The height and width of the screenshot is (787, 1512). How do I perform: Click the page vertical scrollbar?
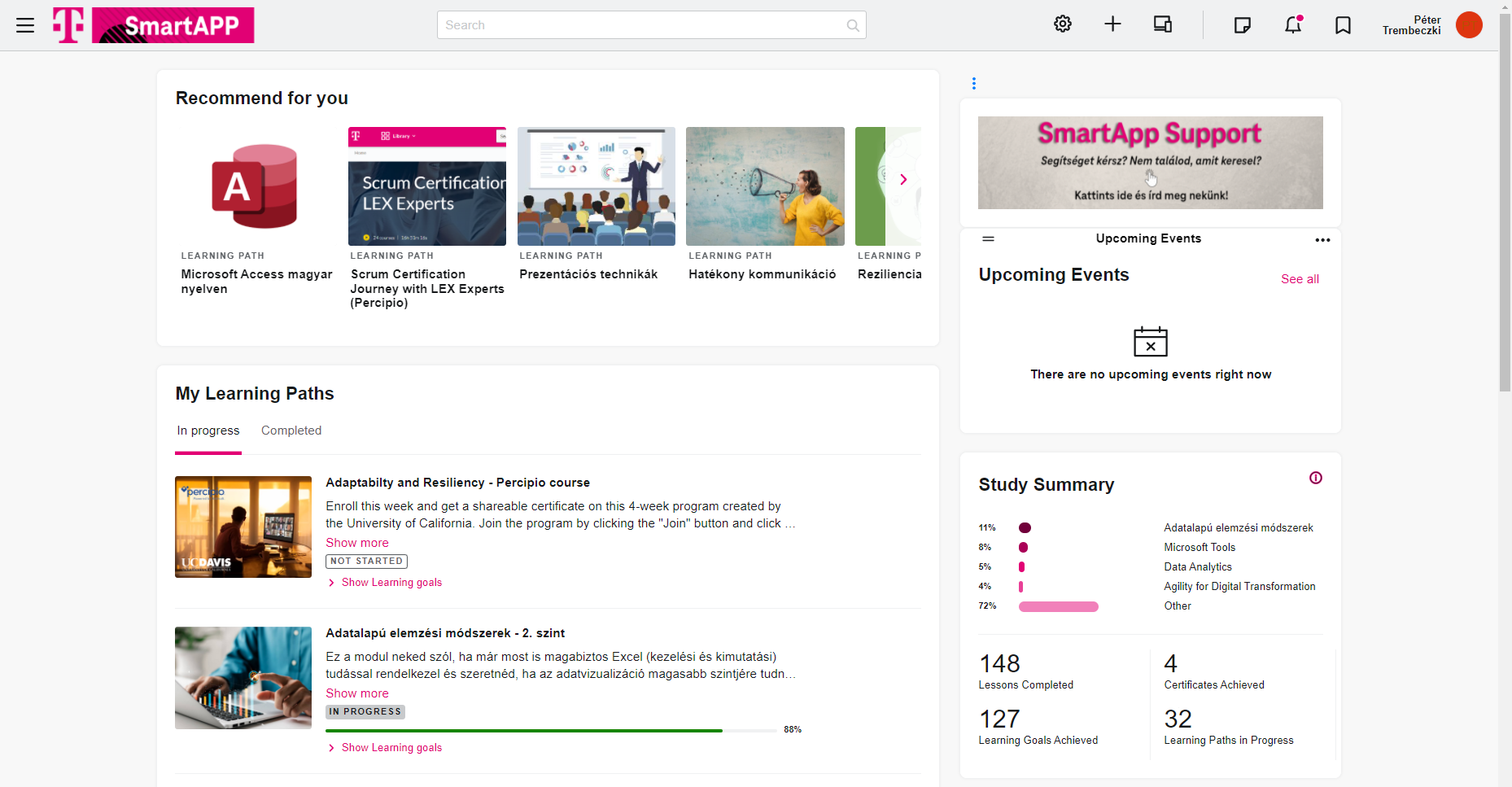(1505, 203)
